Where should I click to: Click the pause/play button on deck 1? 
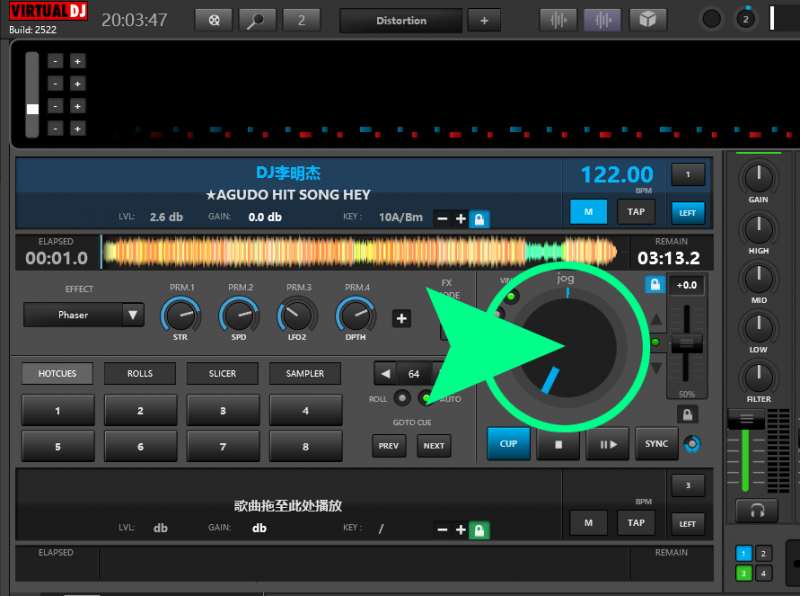pyautogui.click(x=607, y=444)
